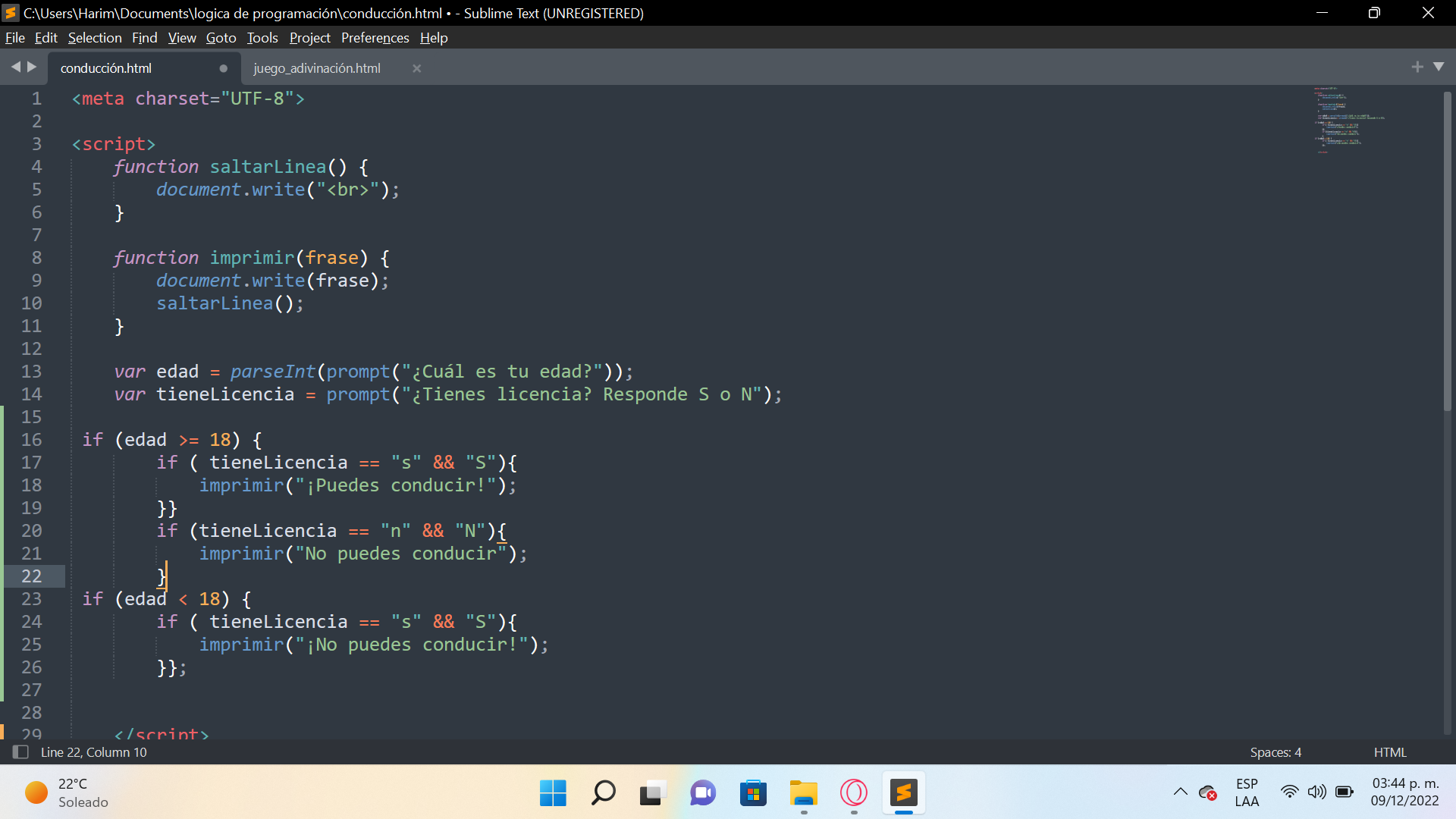Image resolution: width=1456 pixels, height=819 pixels.
Task: Close the juego_adivinación.html tab
Action: (416, 68)
